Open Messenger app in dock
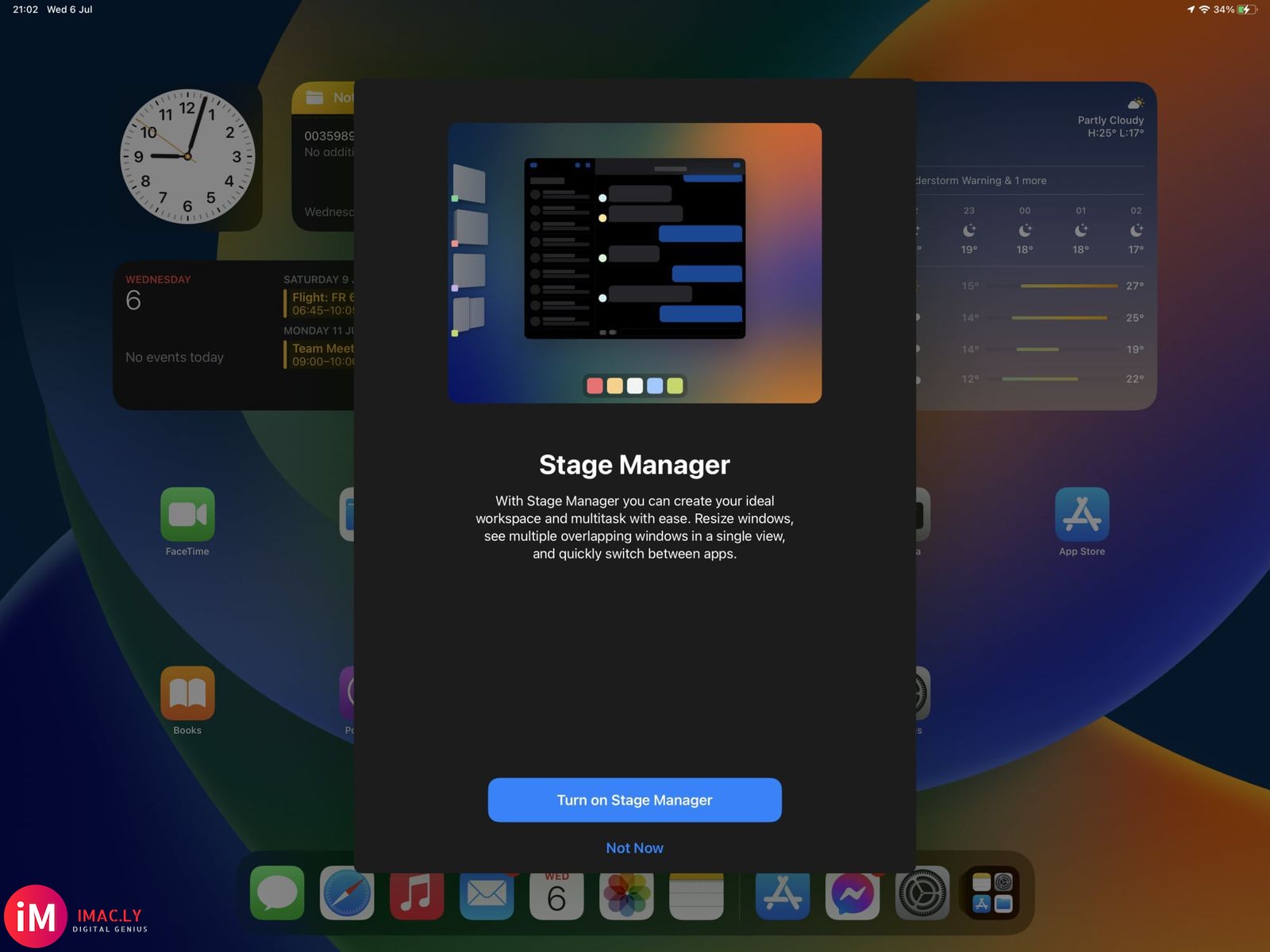Viewport: 1270px width, 952px height. point(852,896)
